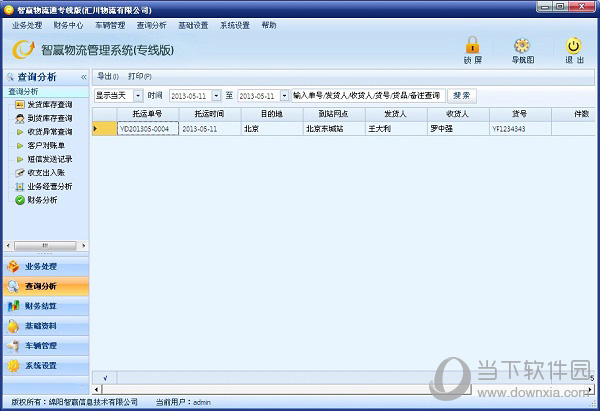Open the 财务中心 menu
Viewport: 600px width, 411px height.
(68, 25)
